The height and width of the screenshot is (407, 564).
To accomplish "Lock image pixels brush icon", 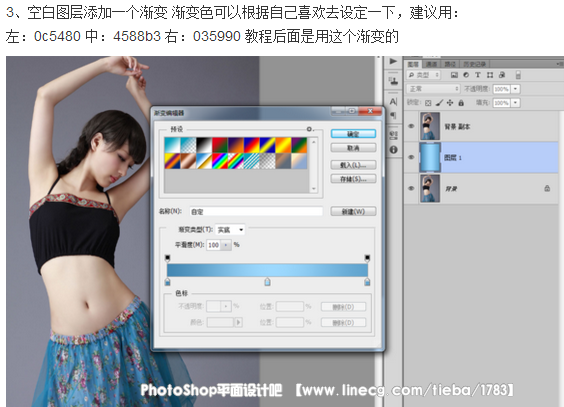I will [439, 103].
